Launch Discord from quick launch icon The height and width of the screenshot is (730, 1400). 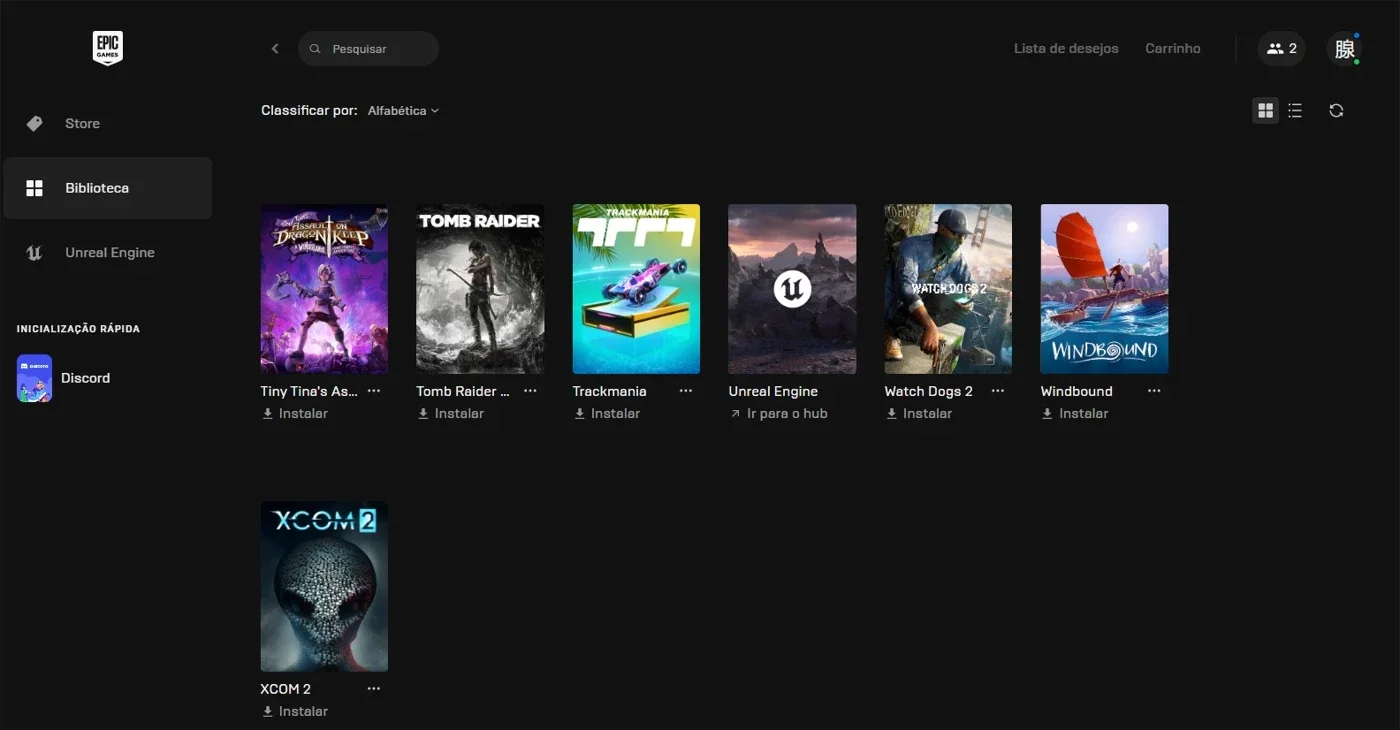coord(34,378)
